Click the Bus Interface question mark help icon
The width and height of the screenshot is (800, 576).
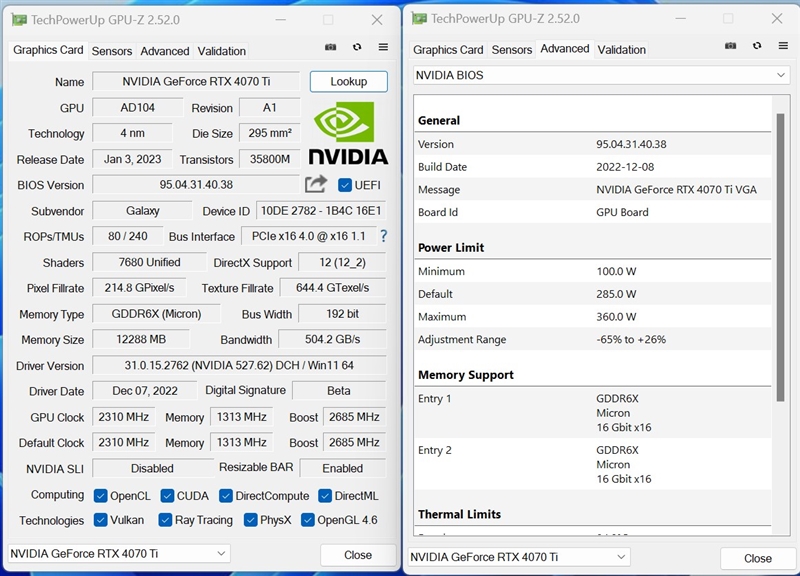pos(384,236)
